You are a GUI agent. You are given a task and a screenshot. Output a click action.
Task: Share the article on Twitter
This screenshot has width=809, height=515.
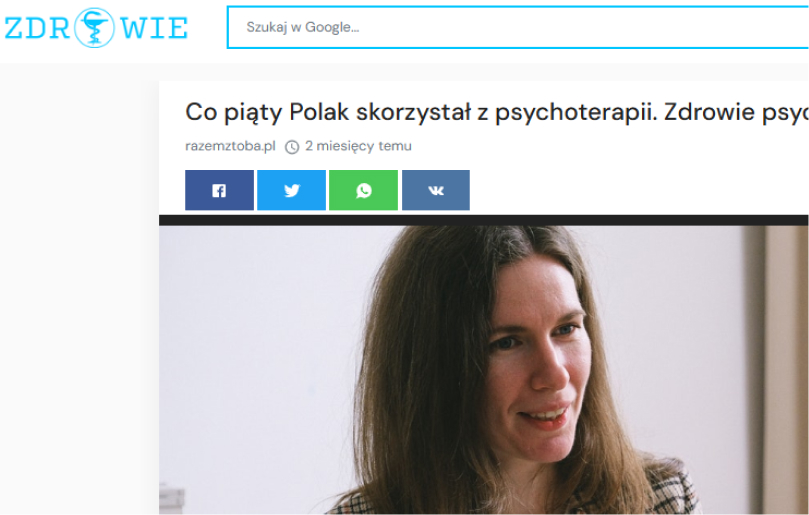pyautogui.click(x=292, y=190)
